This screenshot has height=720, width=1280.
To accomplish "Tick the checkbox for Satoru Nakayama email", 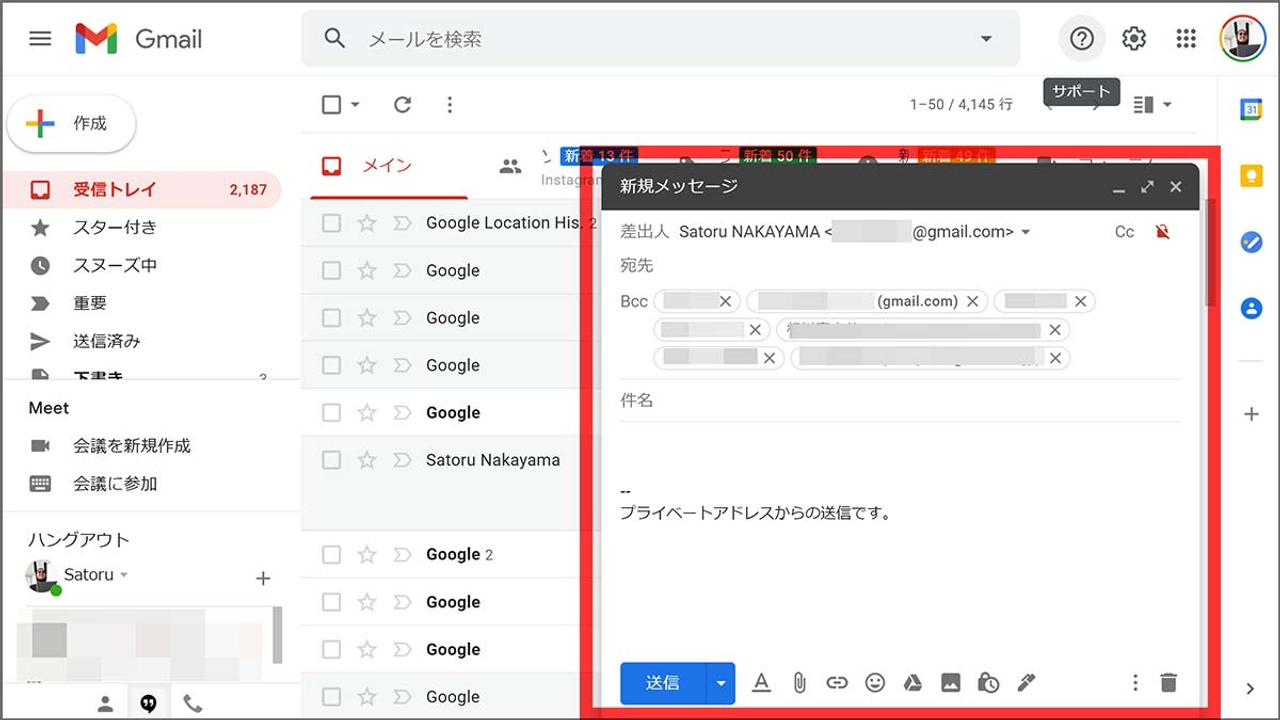I will tap(331, 460).
